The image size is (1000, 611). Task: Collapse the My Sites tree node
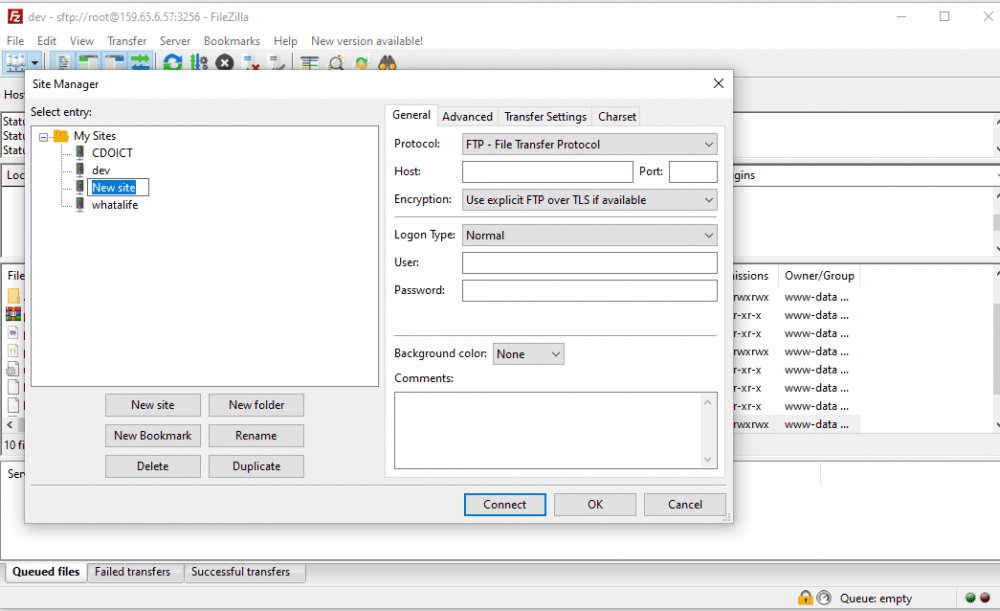43,136
